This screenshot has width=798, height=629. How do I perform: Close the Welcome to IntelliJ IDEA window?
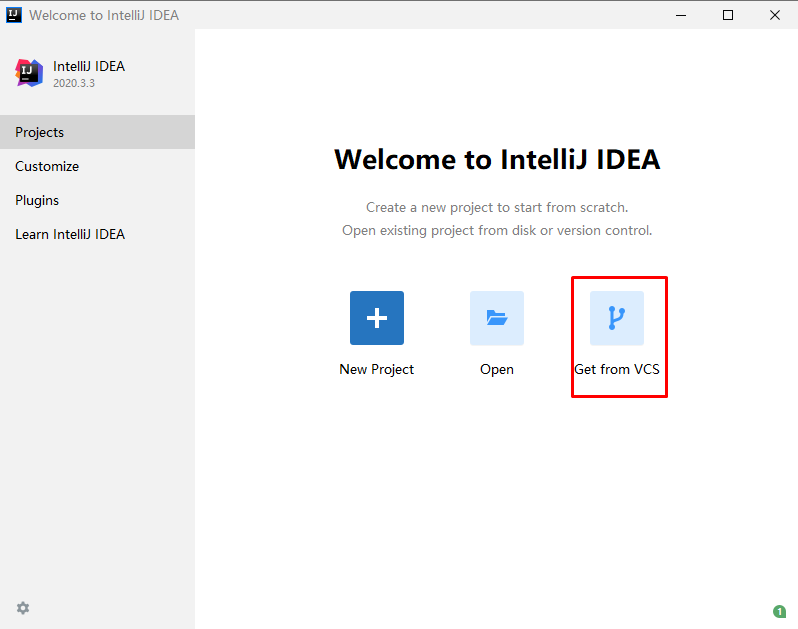(x=775, y=15)
